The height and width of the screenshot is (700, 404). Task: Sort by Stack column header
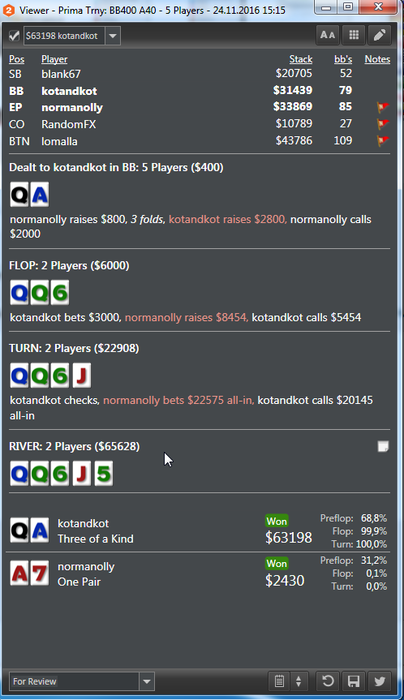[300, 59]
